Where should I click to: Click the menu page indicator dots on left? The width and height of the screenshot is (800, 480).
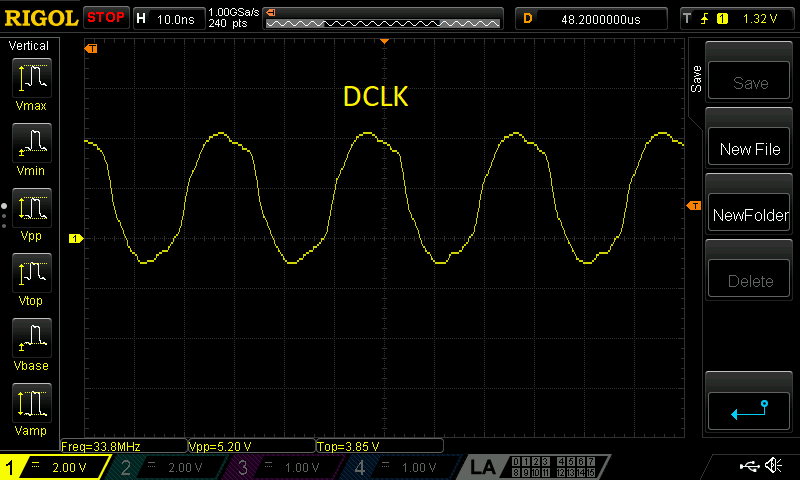tap(4, 216)
